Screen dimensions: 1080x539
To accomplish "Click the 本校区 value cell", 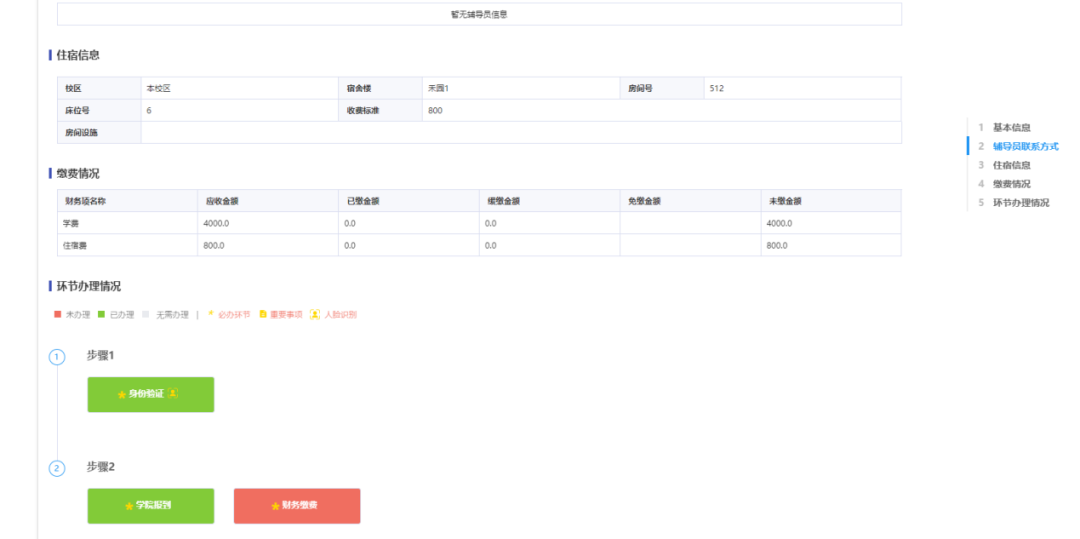I will tap(240, 88).
